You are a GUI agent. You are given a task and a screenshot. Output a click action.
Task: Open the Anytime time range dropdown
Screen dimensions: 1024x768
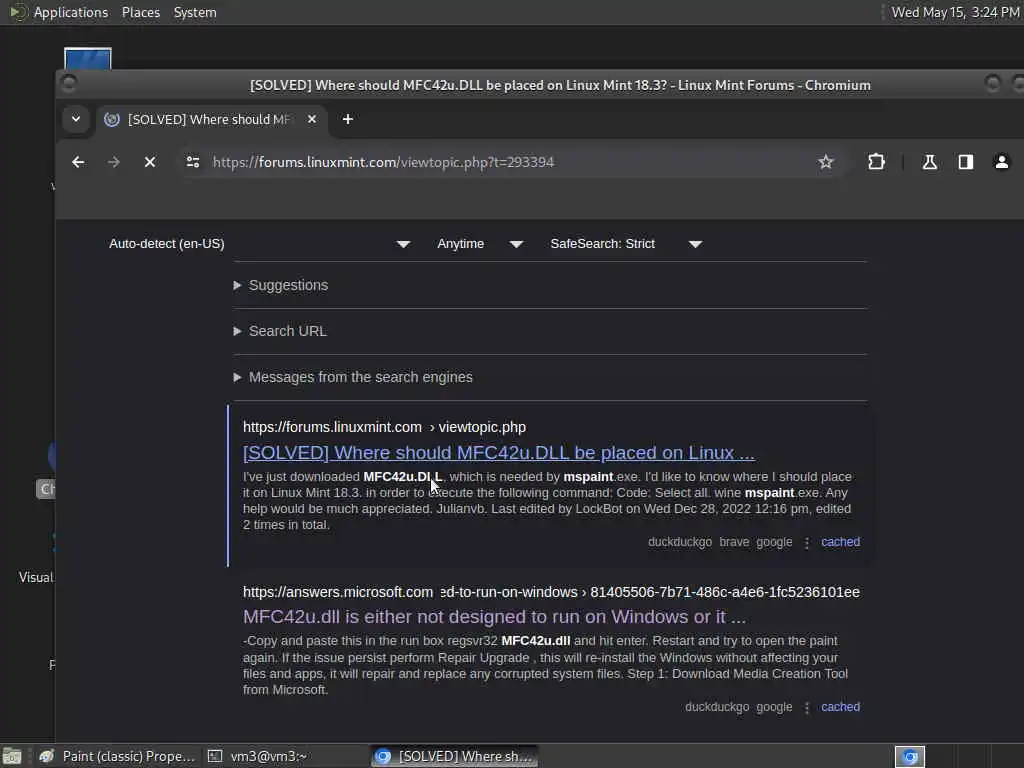[x=480, y=244]
